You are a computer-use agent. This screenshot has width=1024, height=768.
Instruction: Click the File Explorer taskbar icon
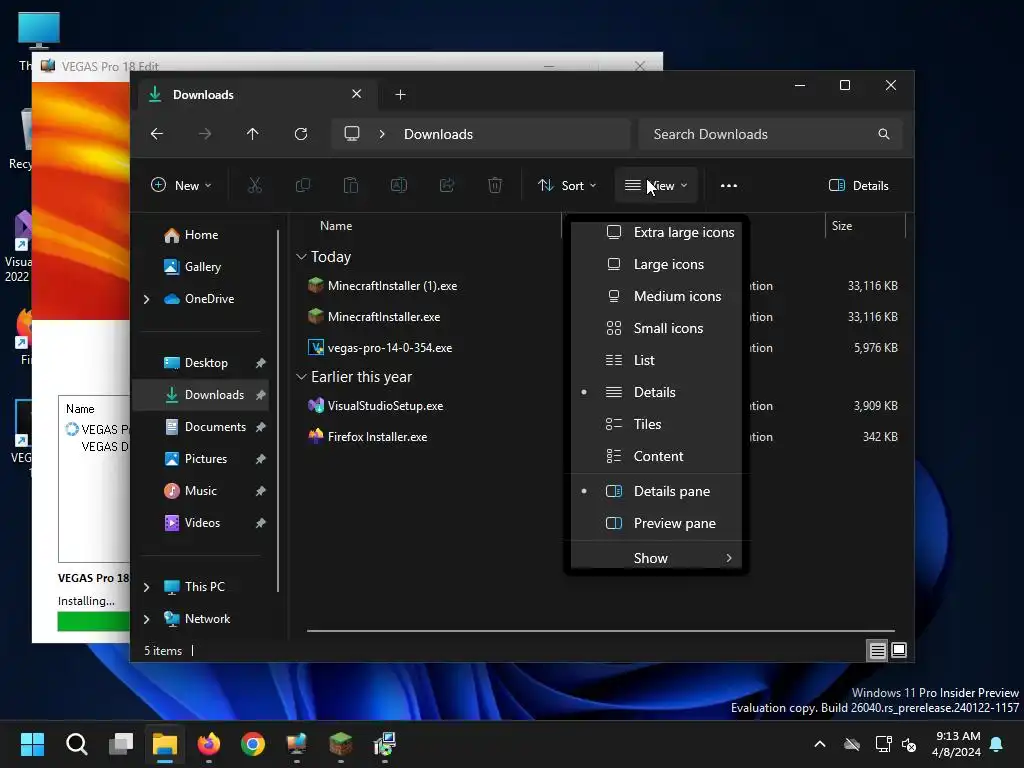click(x=165, y=744)
